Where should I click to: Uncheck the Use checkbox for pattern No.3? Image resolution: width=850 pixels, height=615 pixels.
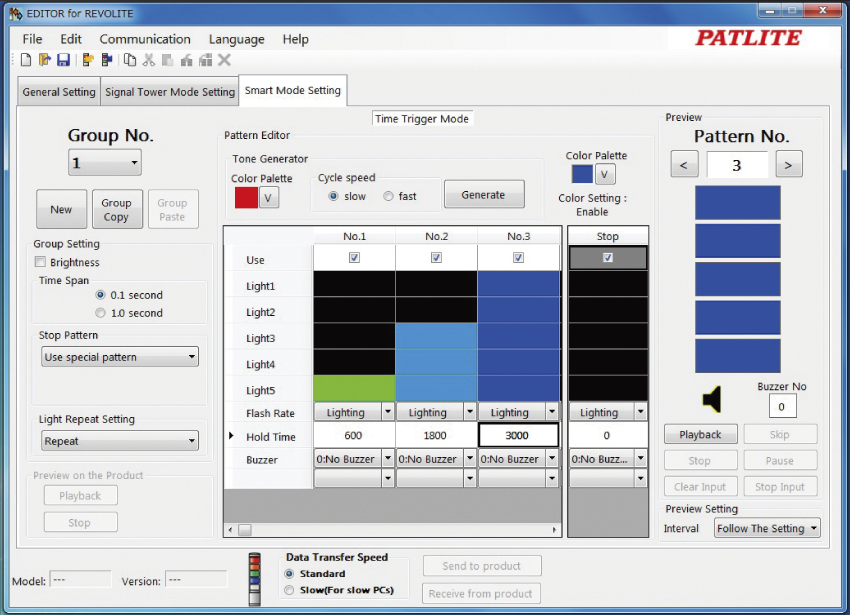pos(518,258)
